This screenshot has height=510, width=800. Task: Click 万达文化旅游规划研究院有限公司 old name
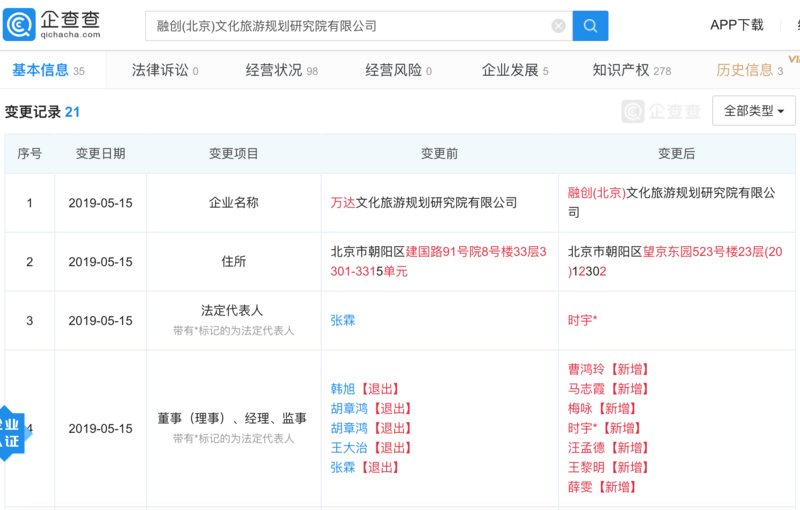(424, 202)
